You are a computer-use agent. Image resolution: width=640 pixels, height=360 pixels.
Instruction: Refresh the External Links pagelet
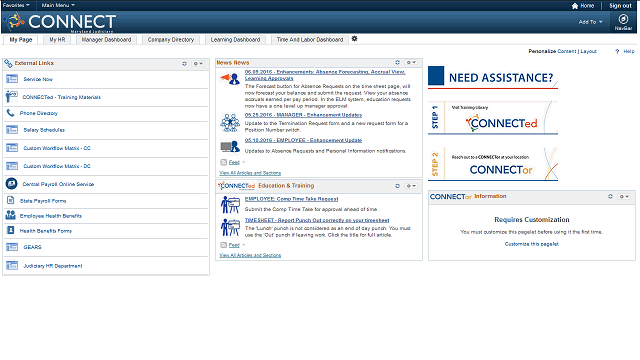click(x=184, y=64)
